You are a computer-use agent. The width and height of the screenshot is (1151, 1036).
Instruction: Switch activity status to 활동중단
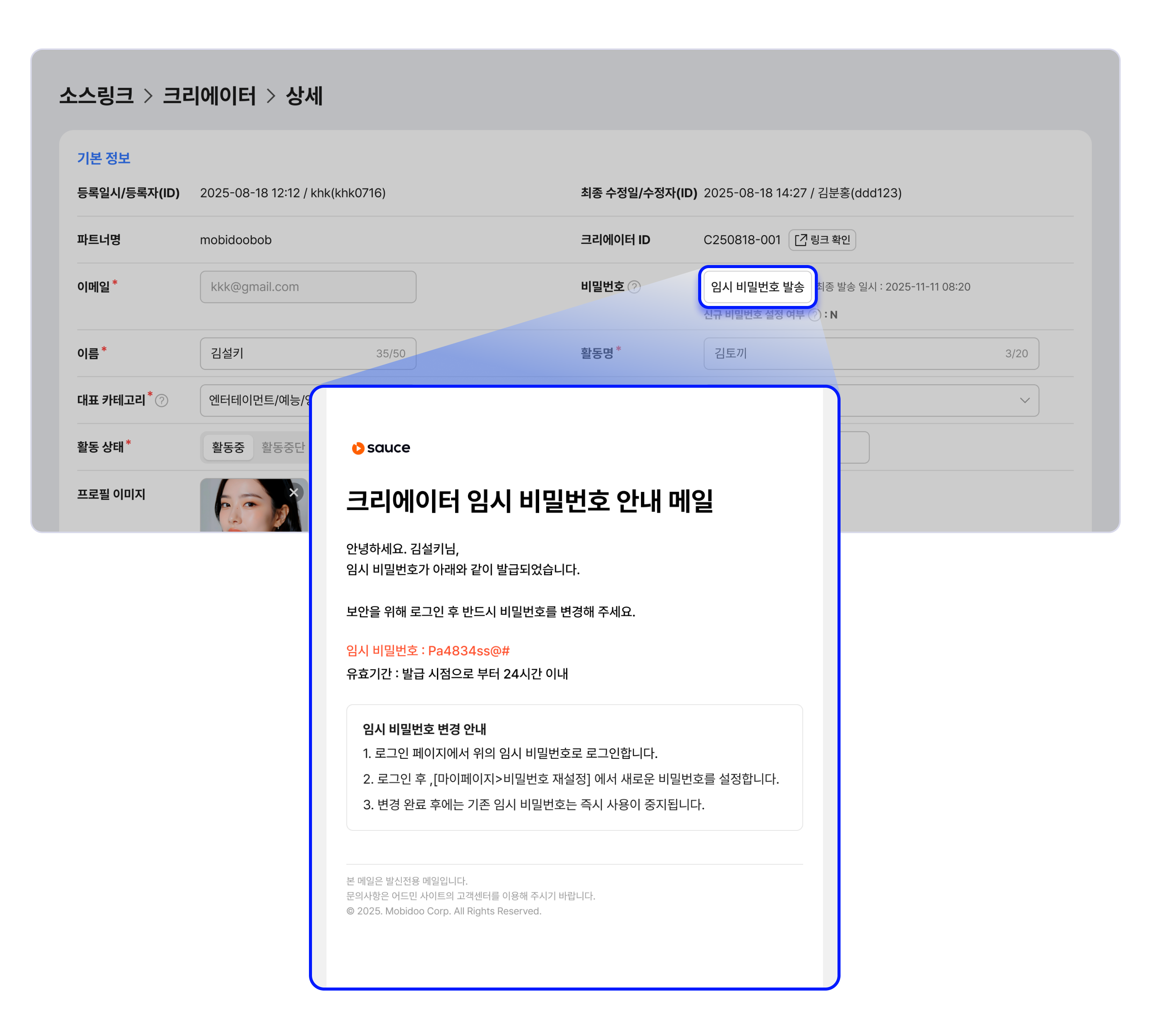click(283, 448)
